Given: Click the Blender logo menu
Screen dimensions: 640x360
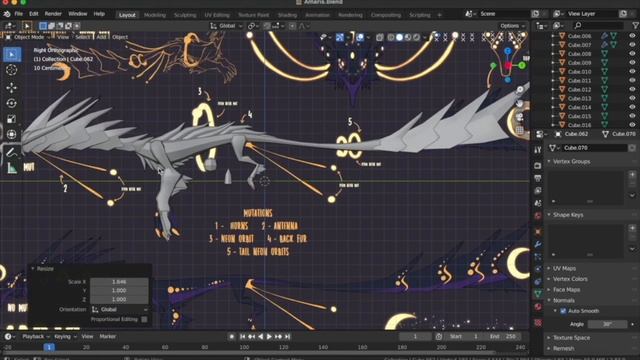Looking at the screenshot, I should (x=7, y=14).
